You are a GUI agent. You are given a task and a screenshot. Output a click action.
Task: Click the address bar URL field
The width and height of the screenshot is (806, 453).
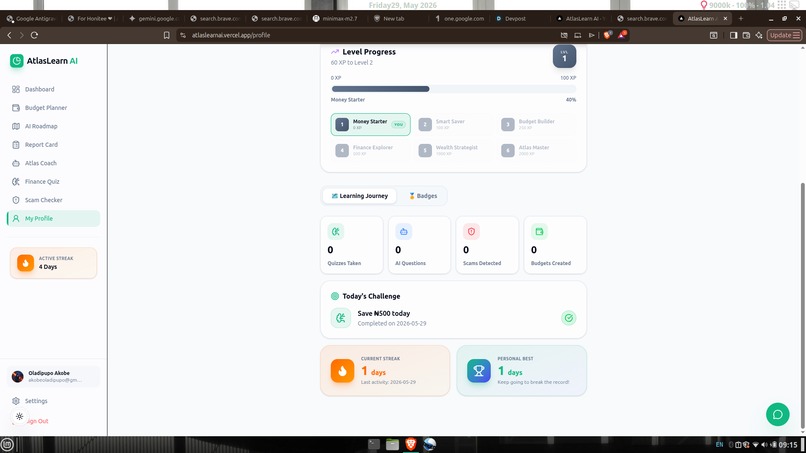(367, 35)
